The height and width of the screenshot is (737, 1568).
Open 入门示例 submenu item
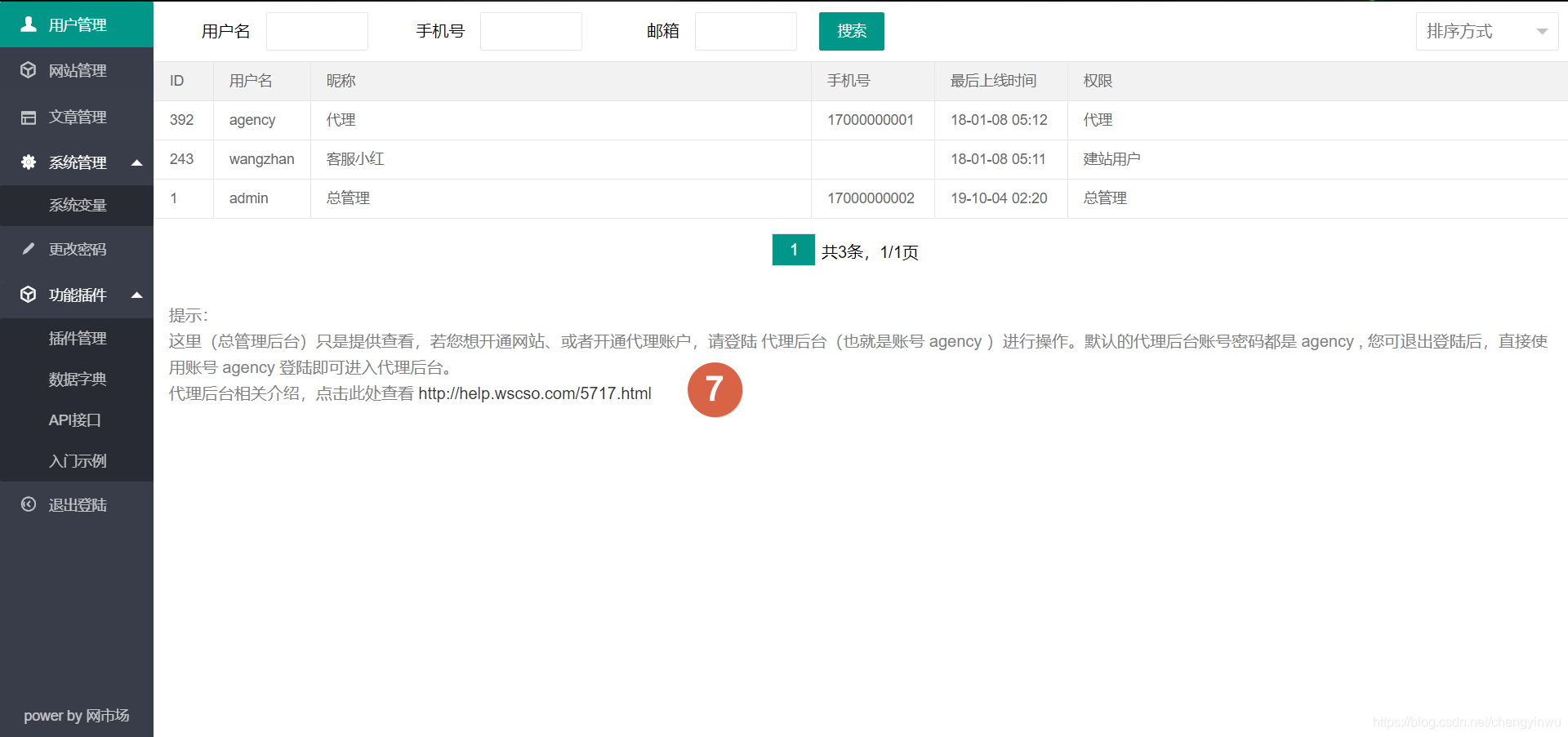77,460
